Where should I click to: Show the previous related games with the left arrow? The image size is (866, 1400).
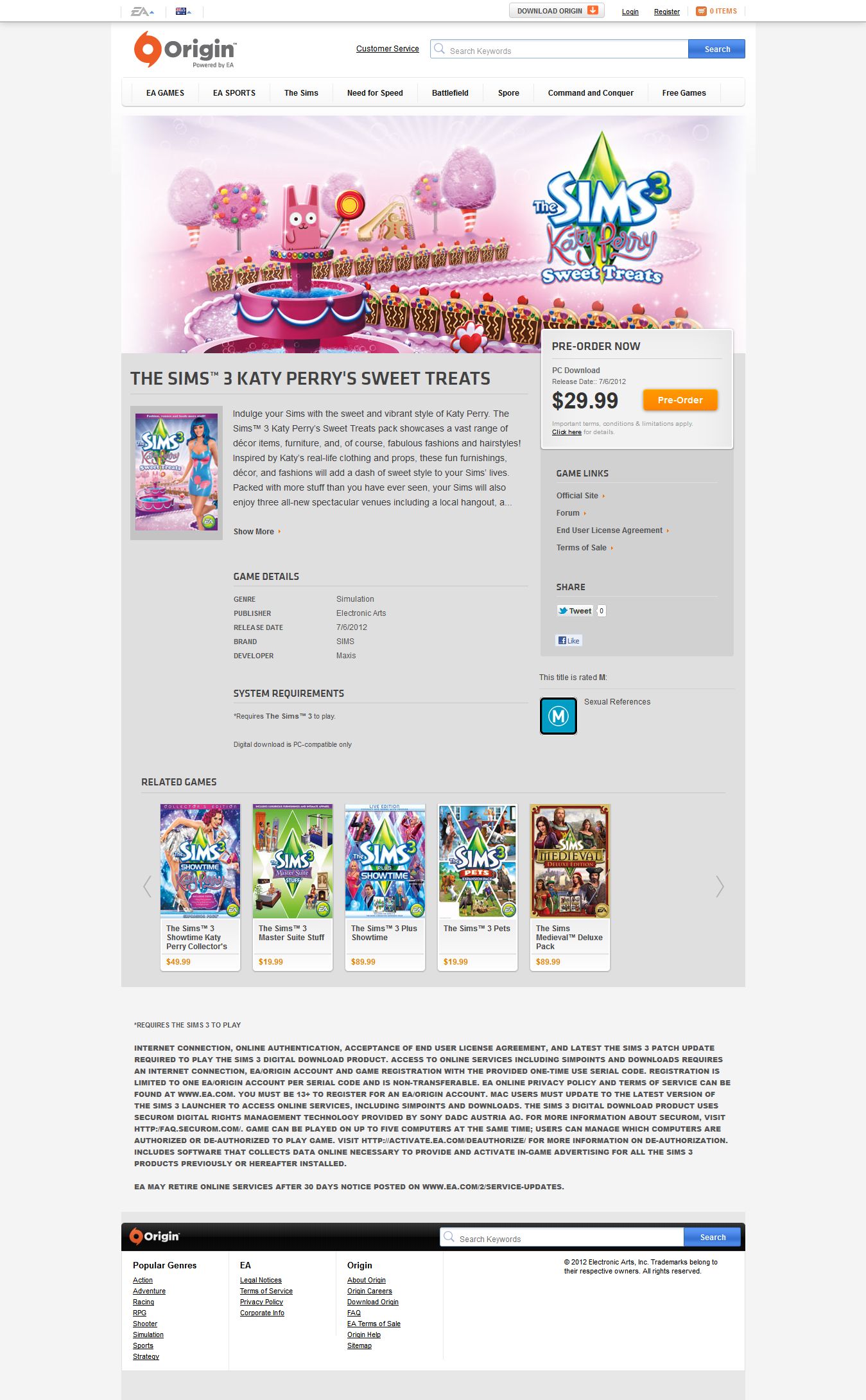click(147, 886)
